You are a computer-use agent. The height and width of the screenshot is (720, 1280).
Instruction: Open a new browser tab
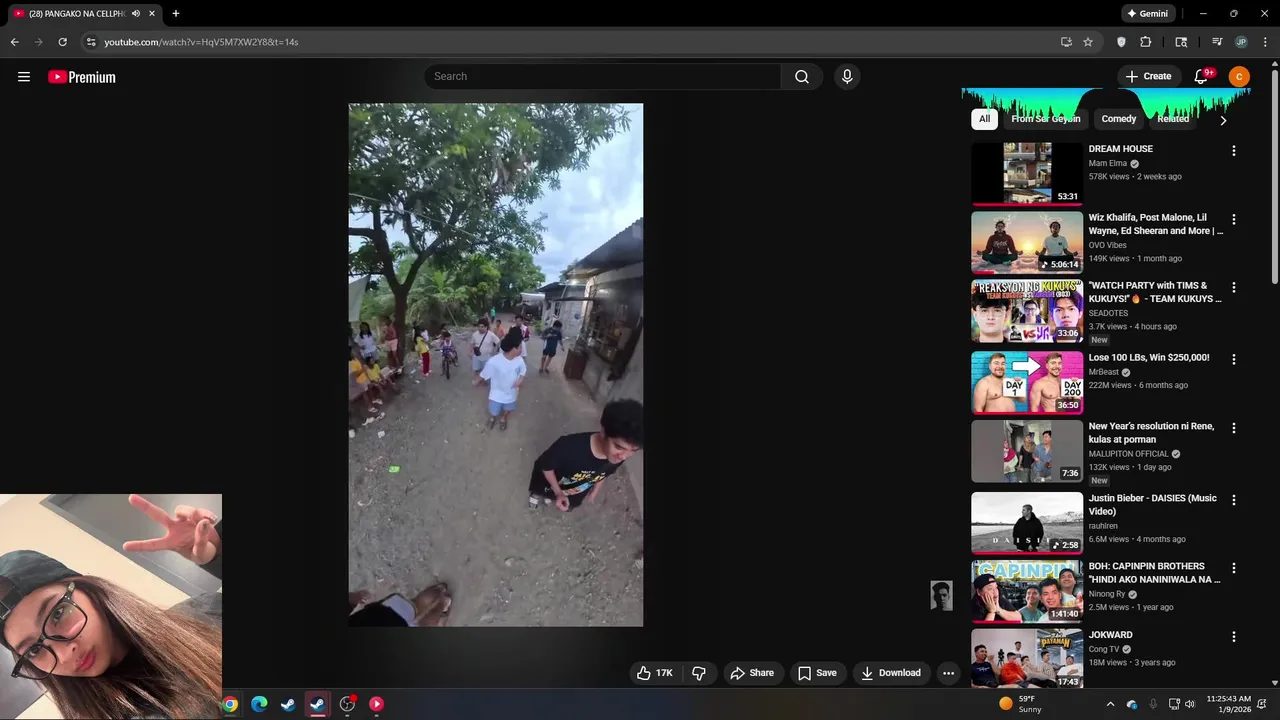(x=176, y=14)
